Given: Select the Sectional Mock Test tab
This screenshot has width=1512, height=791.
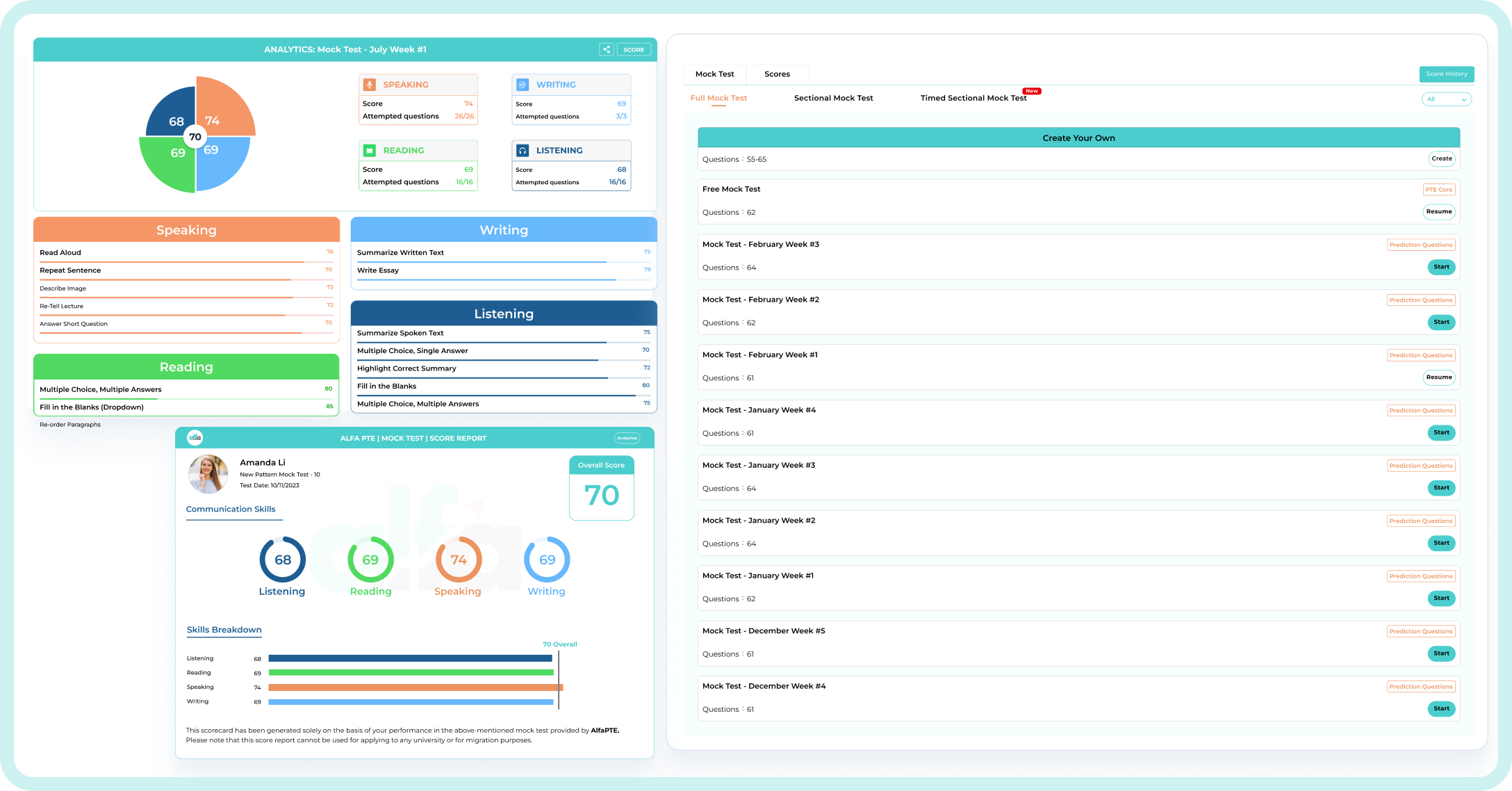Looking at the screenshot, I should (x=833, y=98).
